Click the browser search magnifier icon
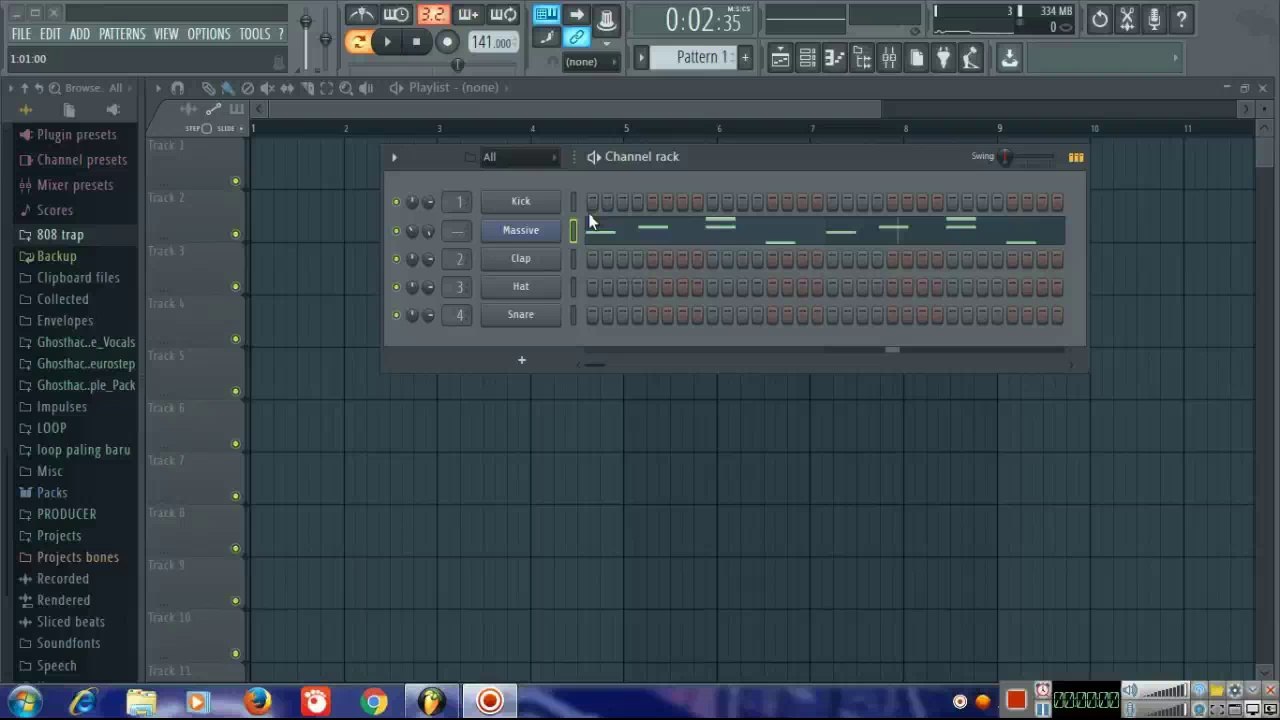 click(x=55, y=88)
